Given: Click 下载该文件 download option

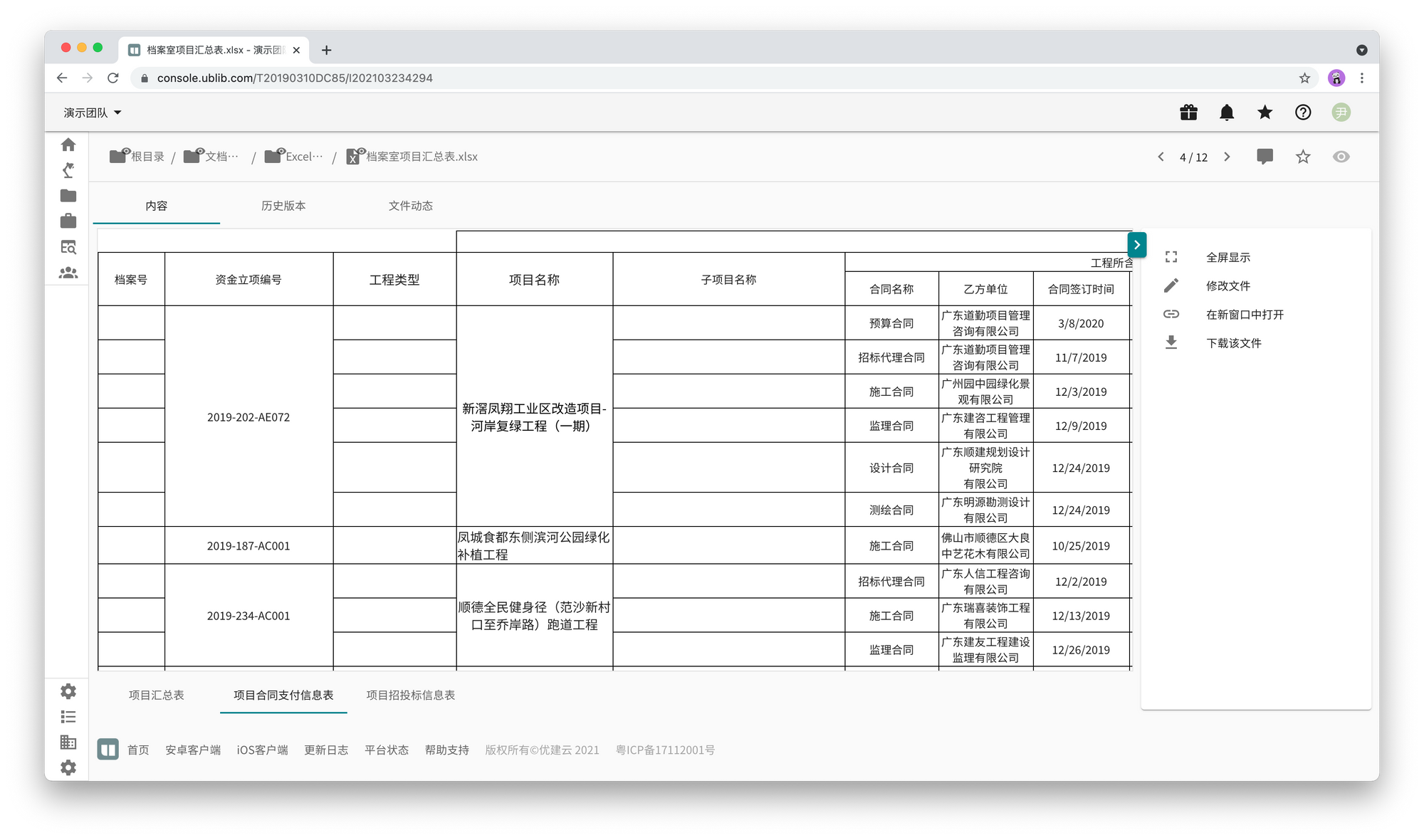Looking at the screenshot, I should 1233,343.
